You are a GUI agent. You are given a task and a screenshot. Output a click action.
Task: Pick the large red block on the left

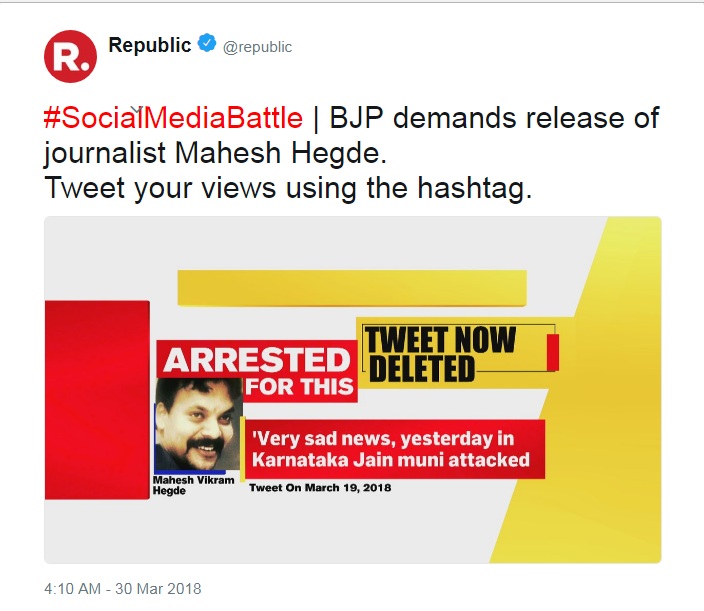[97, 400]
